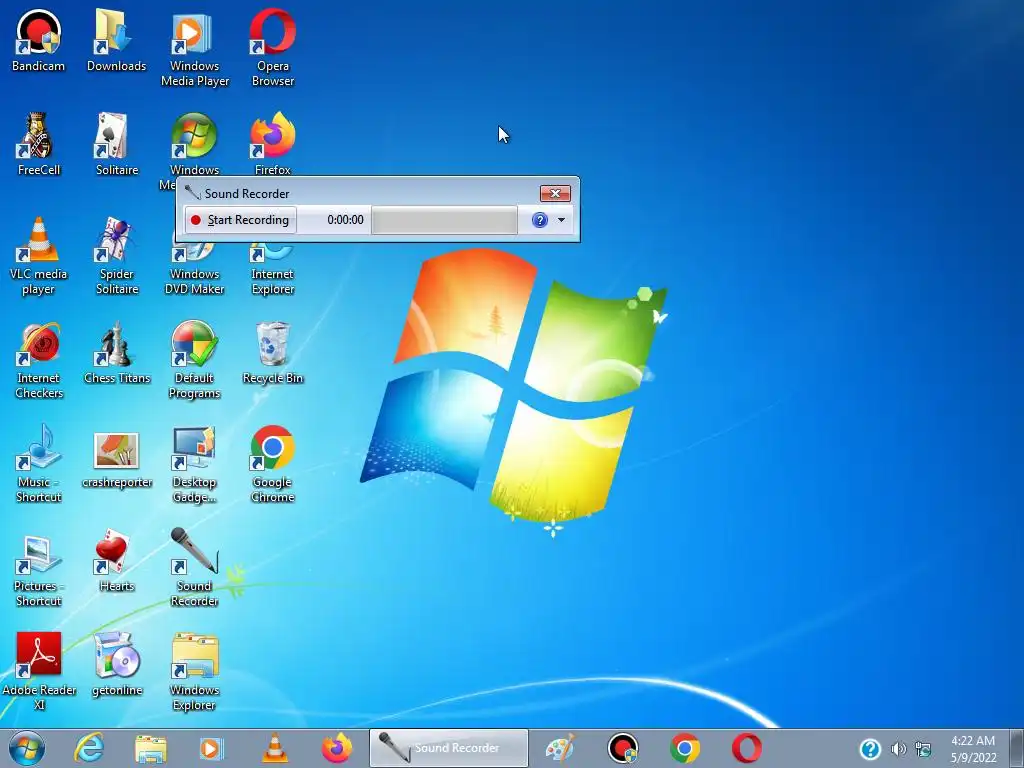Select the getonline desktop icon
The image size is (1024, 768).
116,665
